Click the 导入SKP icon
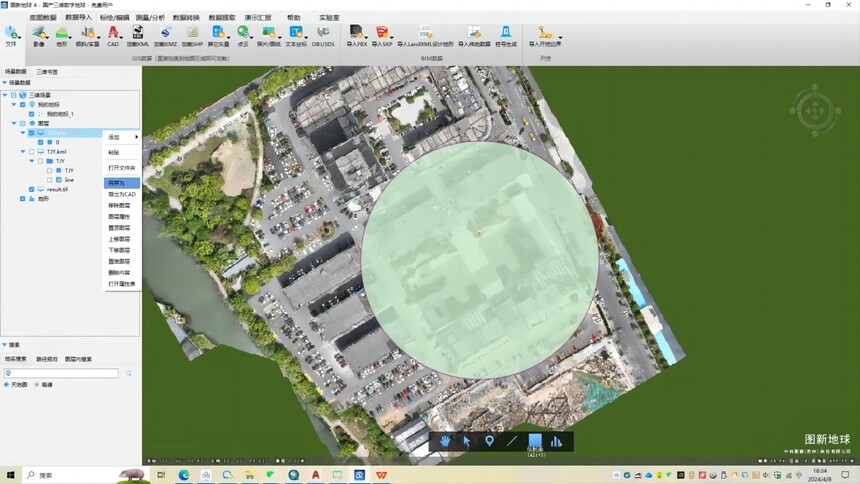 (x=382, y=36)
